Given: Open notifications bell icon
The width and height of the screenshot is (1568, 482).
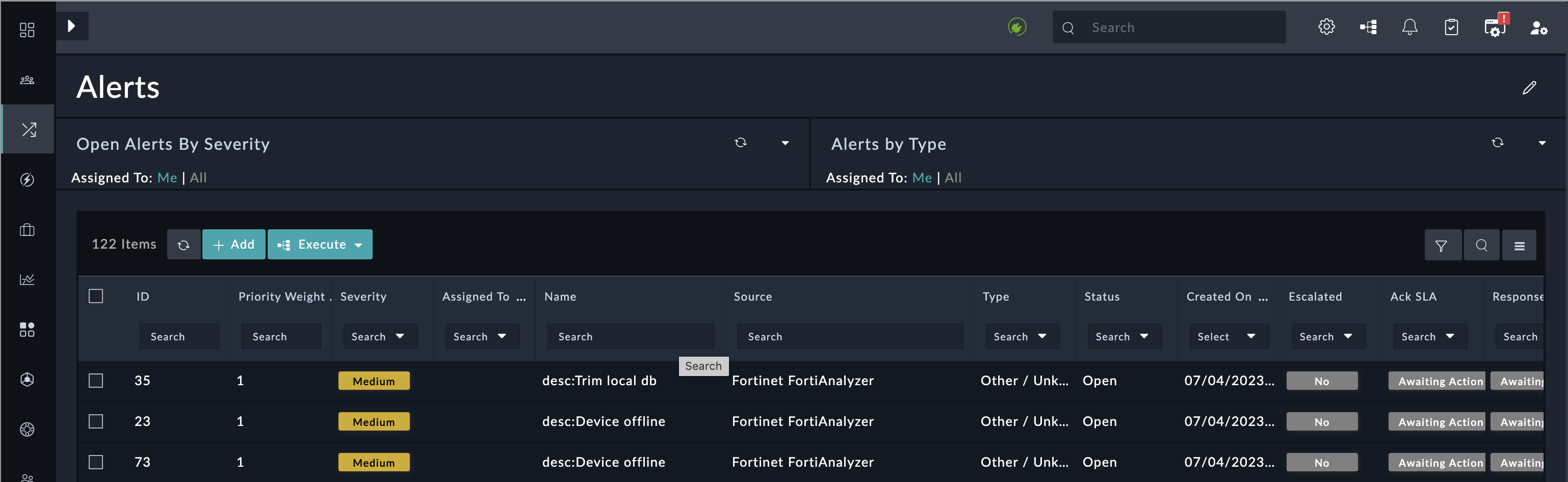Looking at the screenshot, I should (1410, 27).
